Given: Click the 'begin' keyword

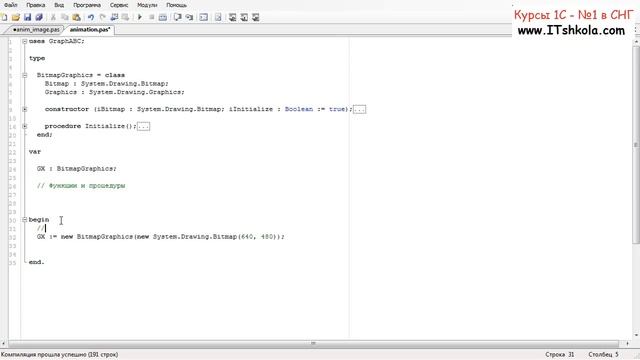Looking at the screenshot, I should [39, 220].
